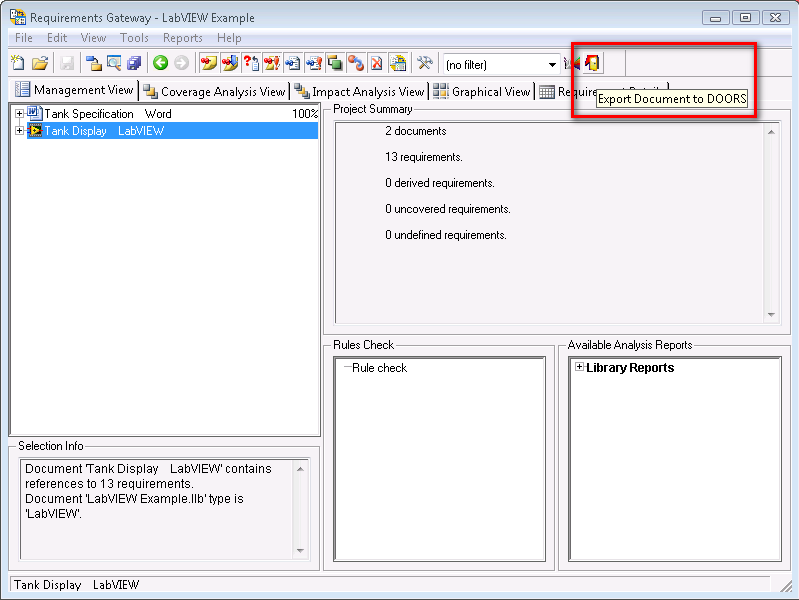This screenshot has height=600, width=799.
Task: Click the Open project folder icon
Action: click(x=40, y=64)
